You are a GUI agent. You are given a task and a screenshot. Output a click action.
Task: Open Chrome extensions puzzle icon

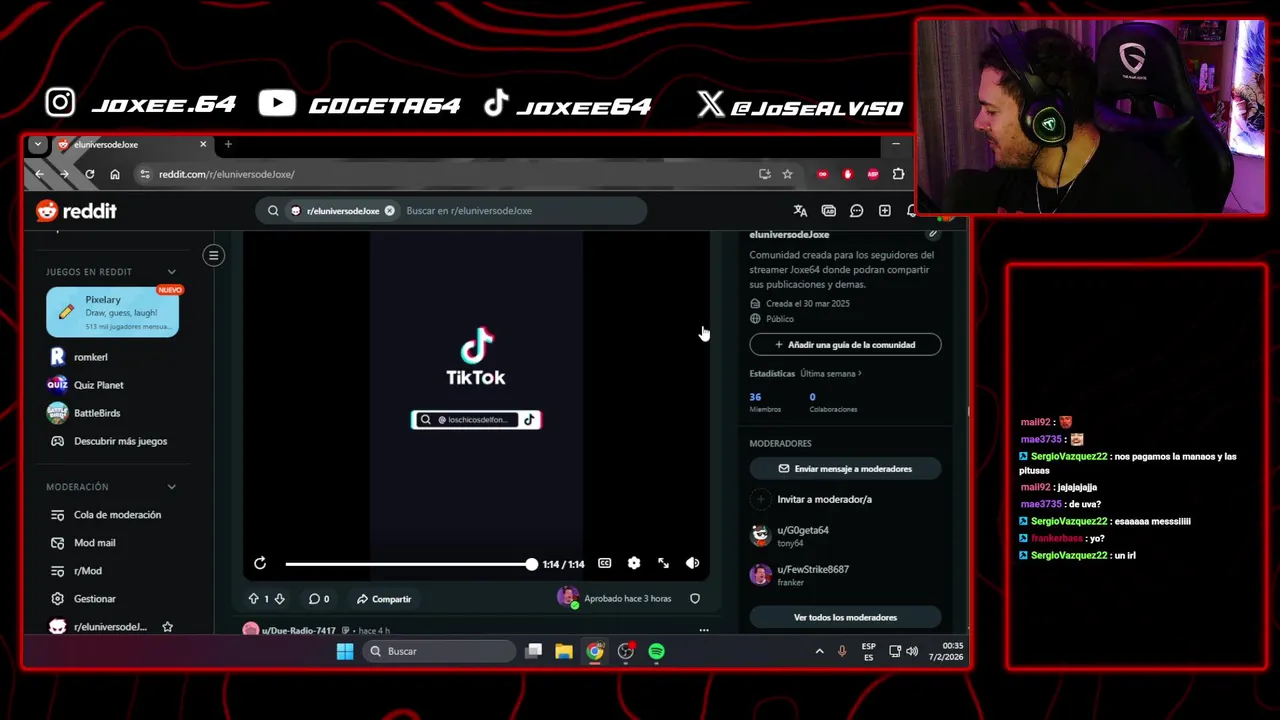pos(898,174)
